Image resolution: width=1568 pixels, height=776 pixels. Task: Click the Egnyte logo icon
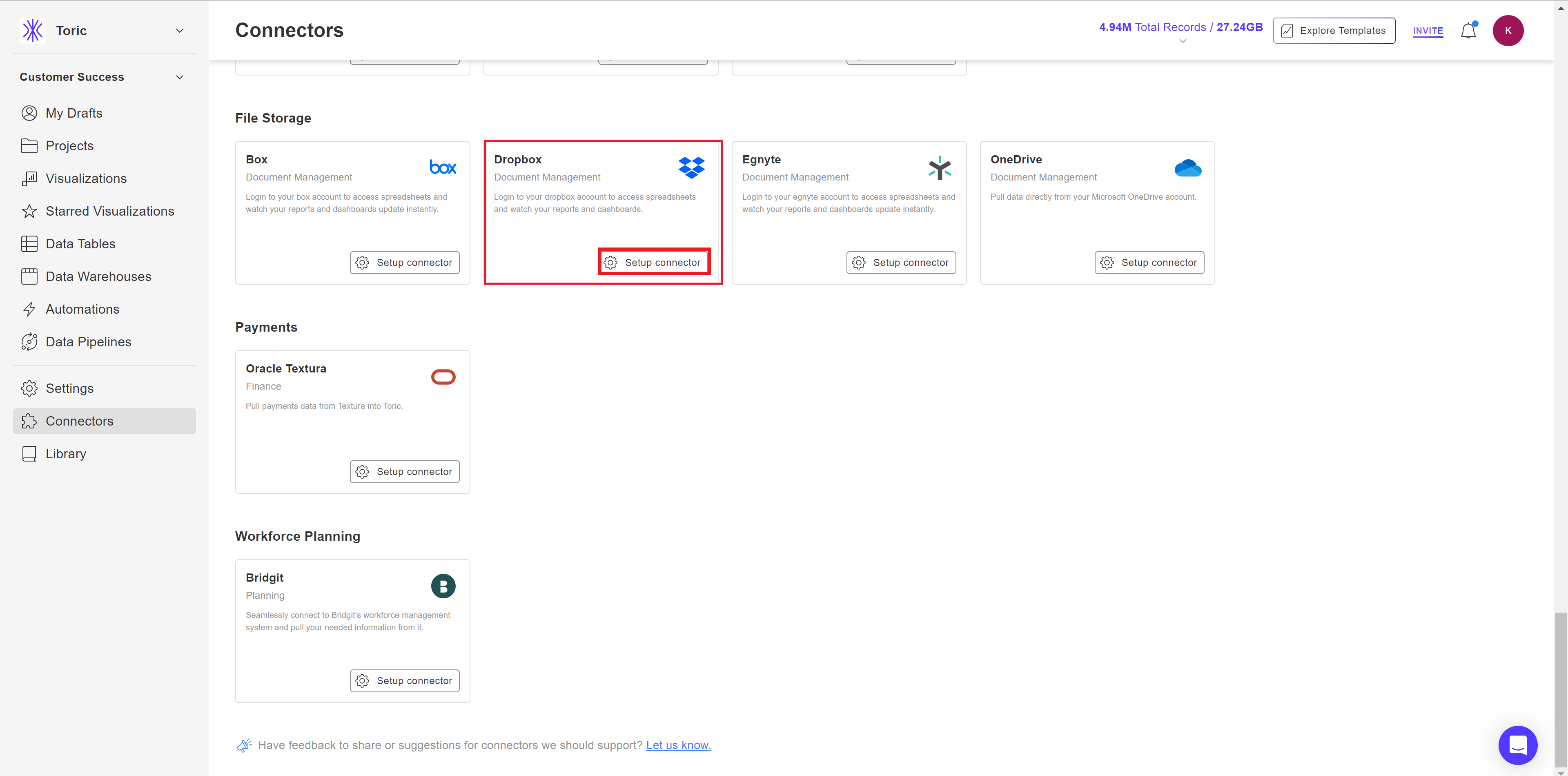[940, 167]
